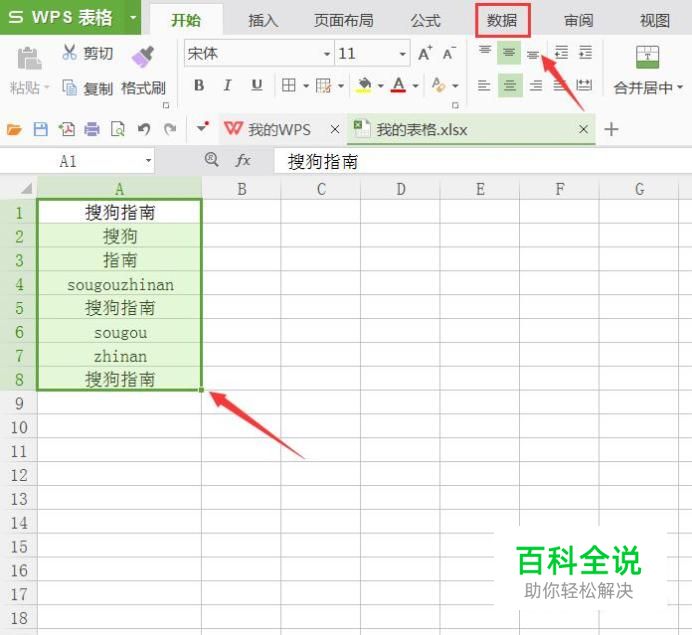Click export to PDF icon

pyautogui.click(x=67, y=129)
